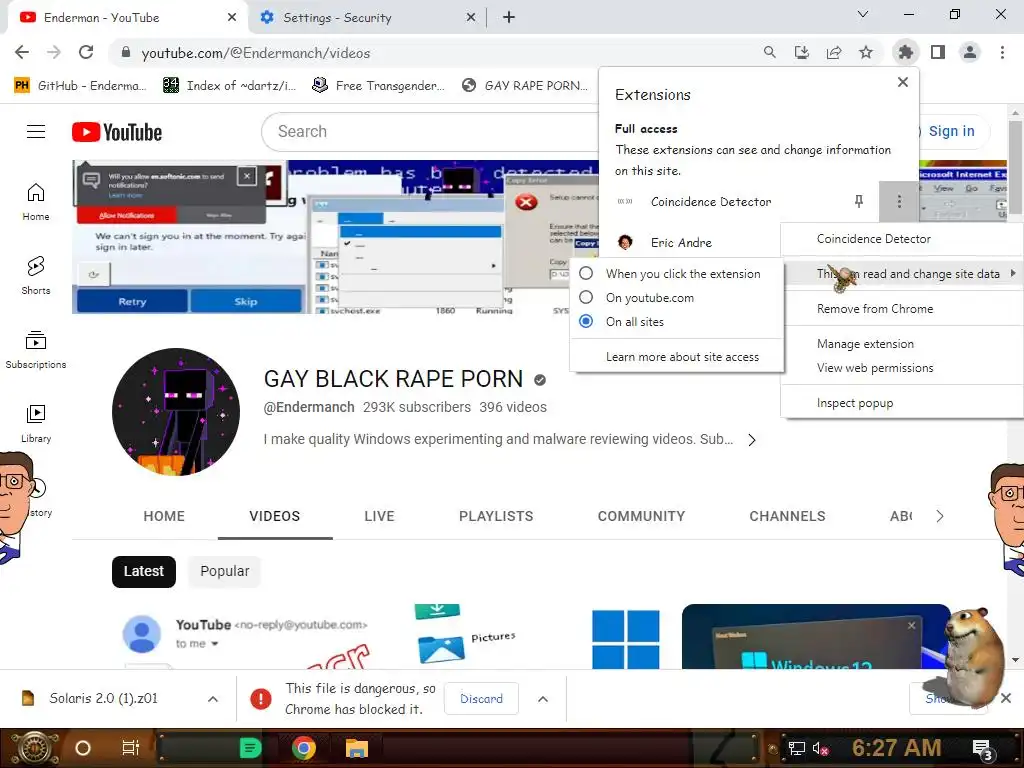Open the COMMUNITY channel tab
This screenshot has height=768, width=1024.
point(641,516)
